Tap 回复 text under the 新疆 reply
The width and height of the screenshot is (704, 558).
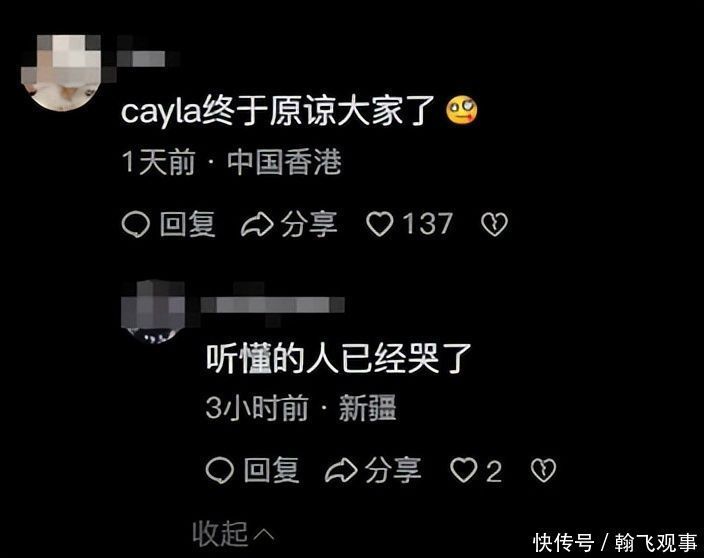click(x=272, y=470)
